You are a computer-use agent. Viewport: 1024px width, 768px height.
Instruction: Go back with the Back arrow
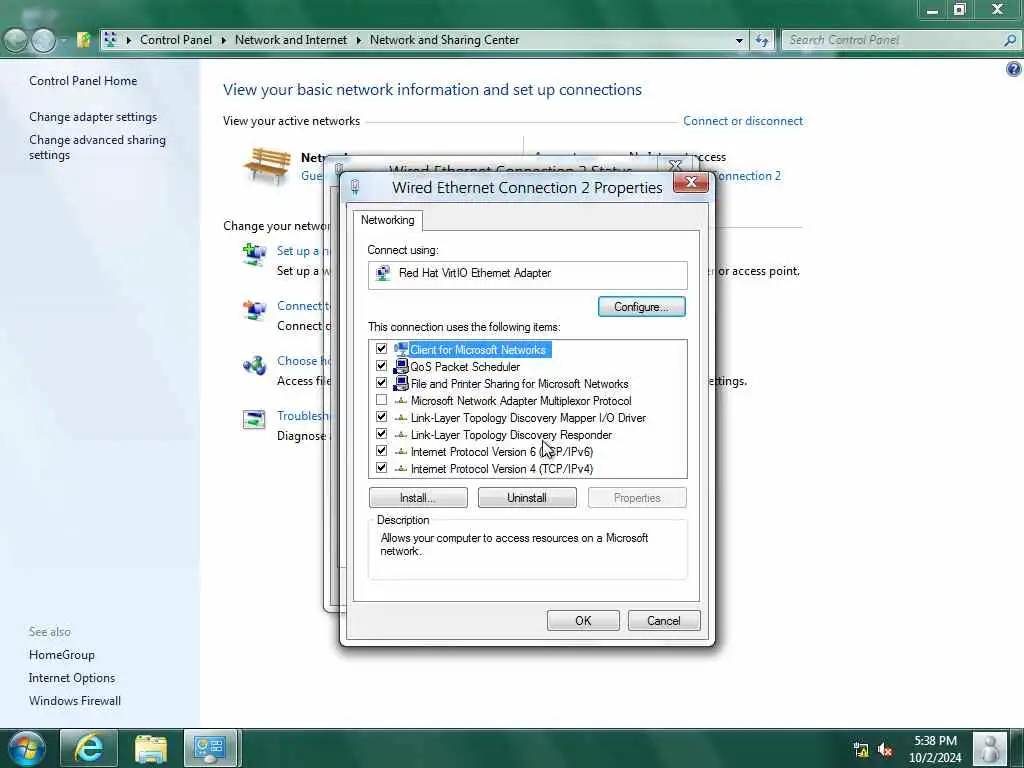(x=16, y=40)
